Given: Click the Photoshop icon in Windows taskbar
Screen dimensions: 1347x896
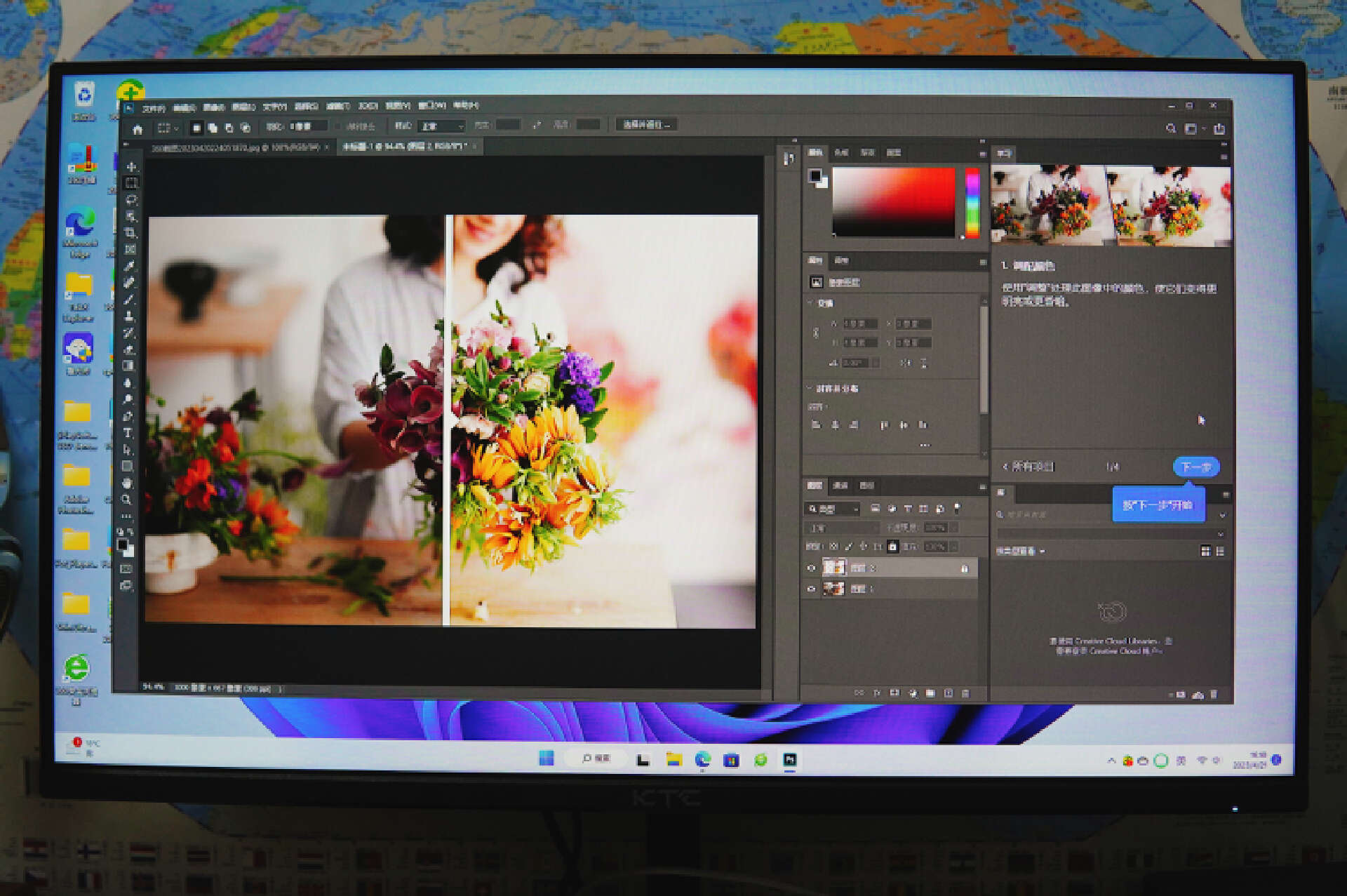Looking at the screenshot, I should pyautogui.click(x=790, y=760).
